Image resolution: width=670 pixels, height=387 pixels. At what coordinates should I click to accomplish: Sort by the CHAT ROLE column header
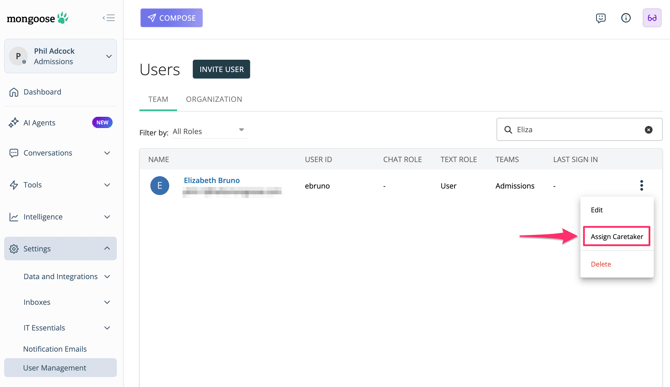(403, 159)
